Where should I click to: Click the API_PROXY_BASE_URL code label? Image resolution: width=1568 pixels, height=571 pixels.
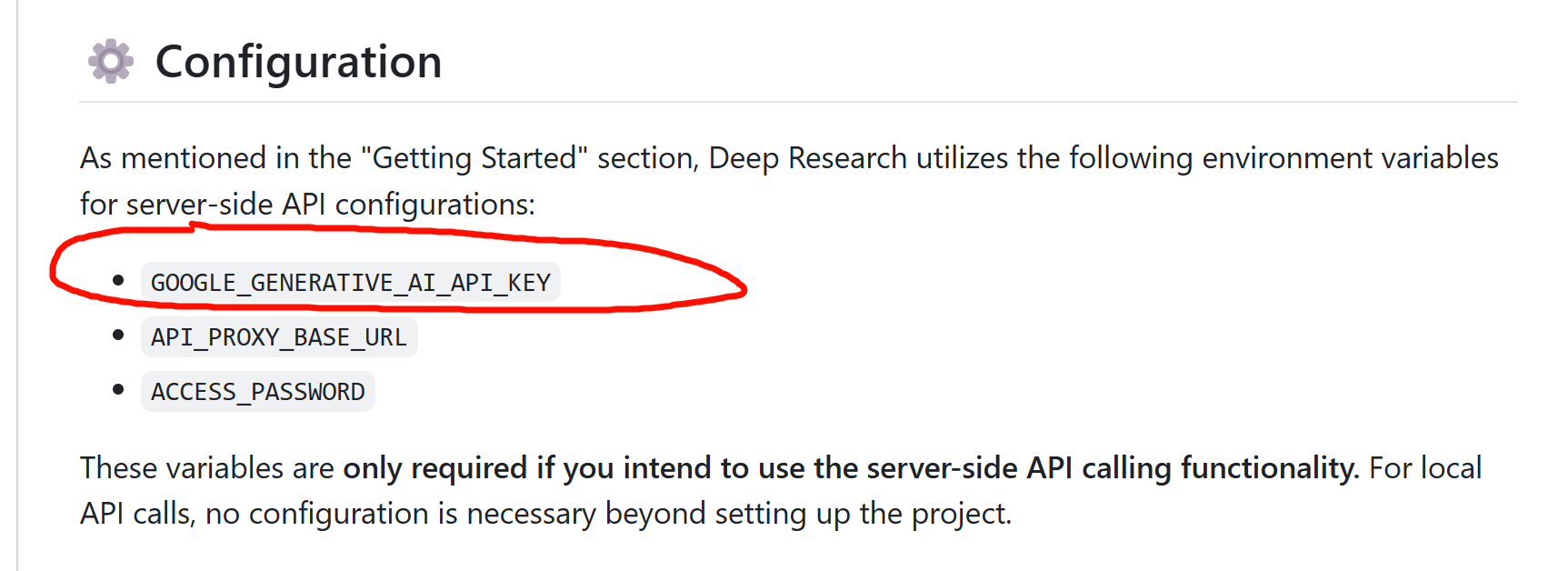point(279,337)
